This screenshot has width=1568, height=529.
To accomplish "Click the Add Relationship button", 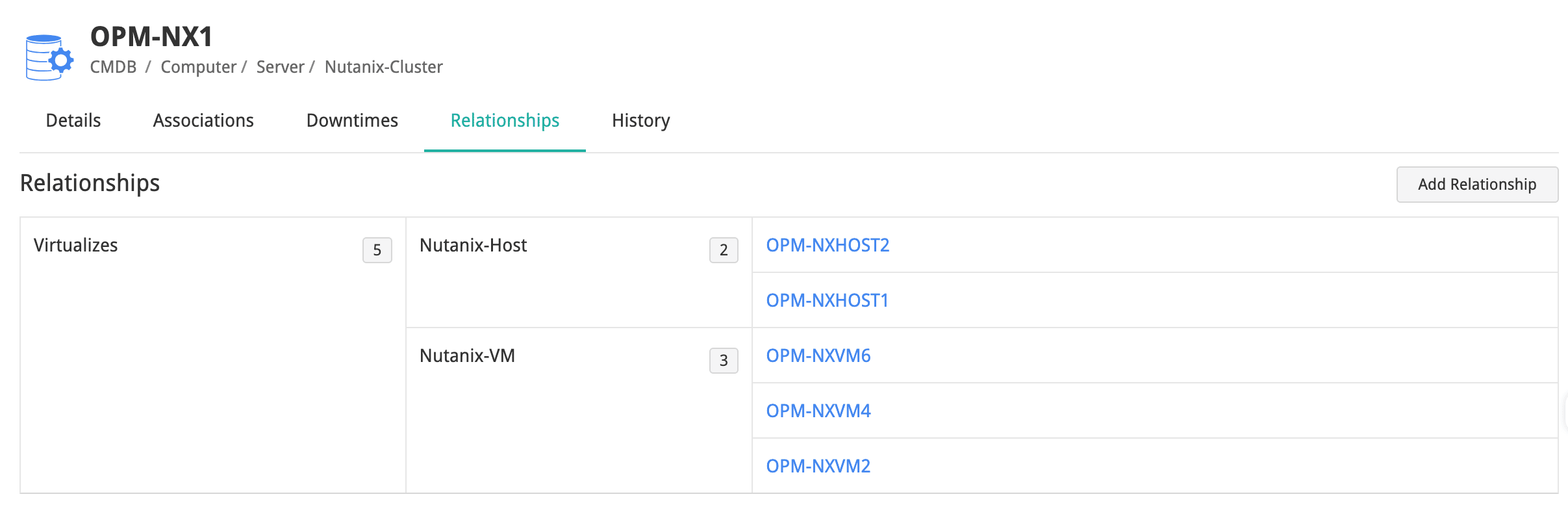I will point(1476,185).
